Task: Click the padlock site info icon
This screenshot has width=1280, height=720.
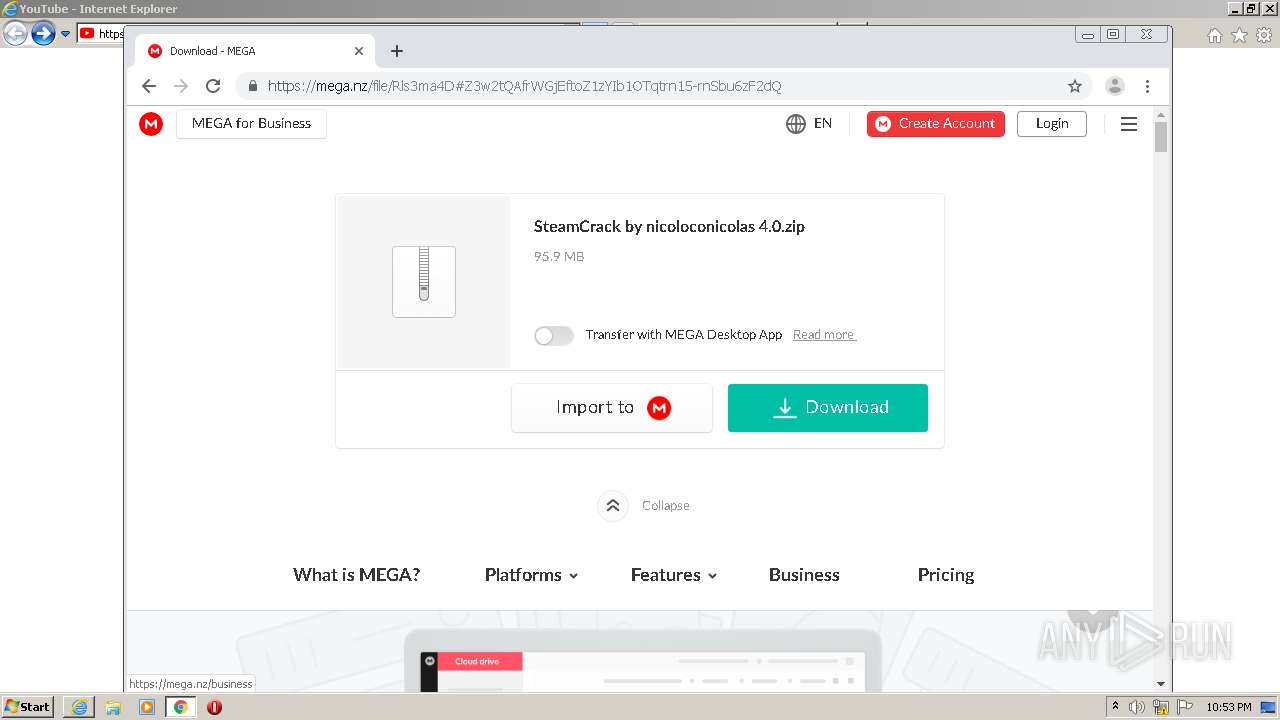Action: 252,86
